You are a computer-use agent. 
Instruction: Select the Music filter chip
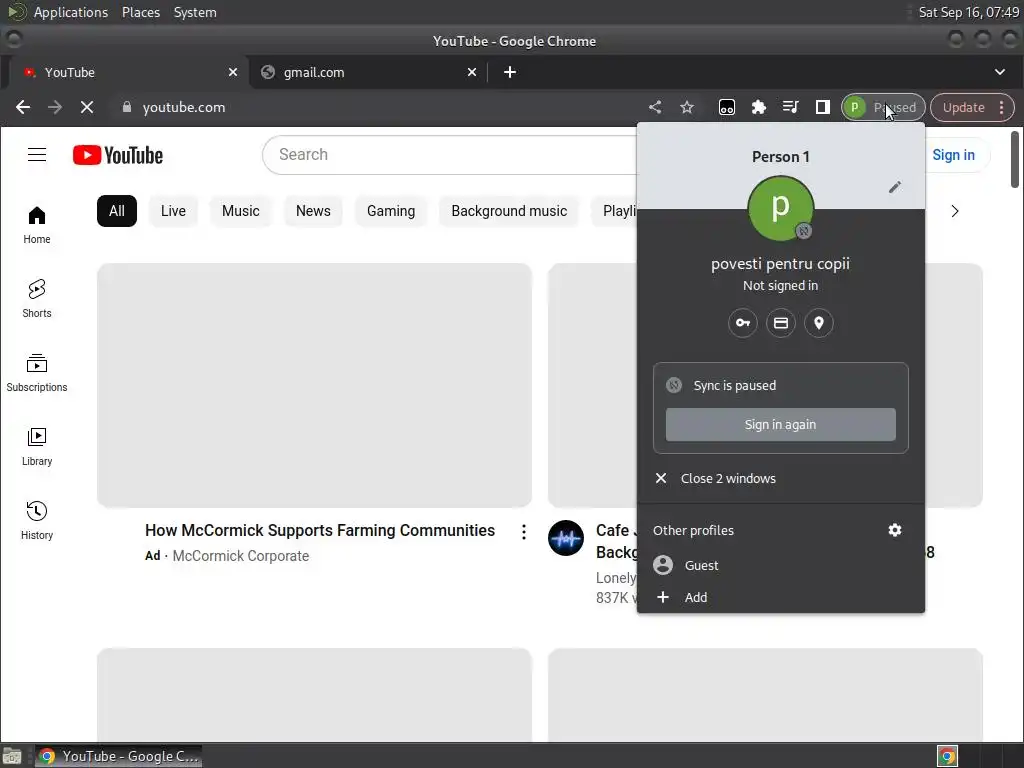point(240,211)
